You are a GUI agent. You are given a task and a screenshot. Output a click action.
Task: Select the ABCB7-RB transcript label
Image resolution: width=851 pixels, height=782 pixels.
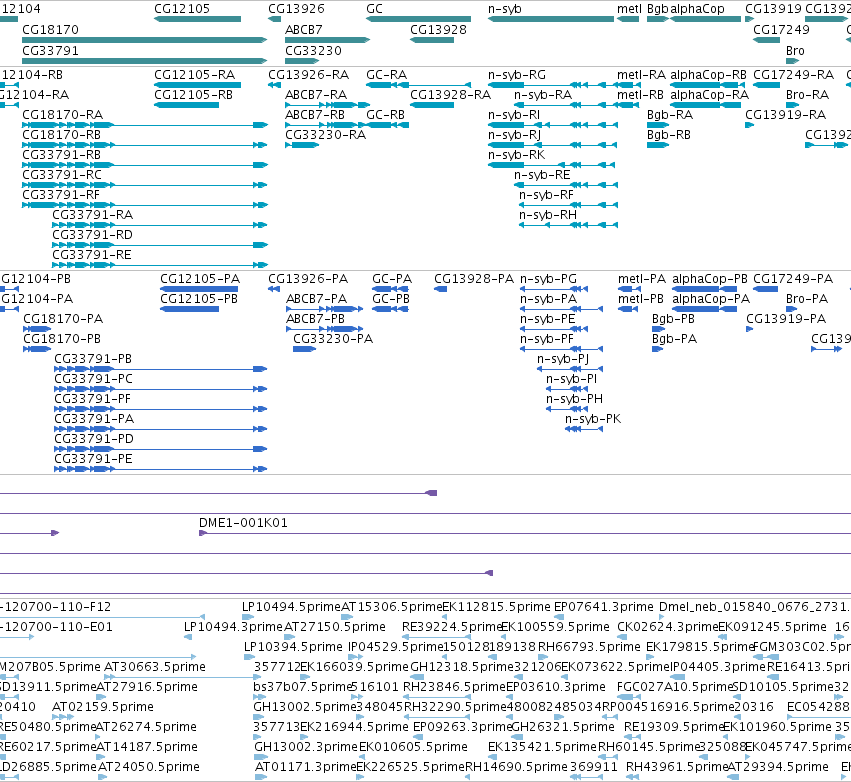[x=315, y=115]
